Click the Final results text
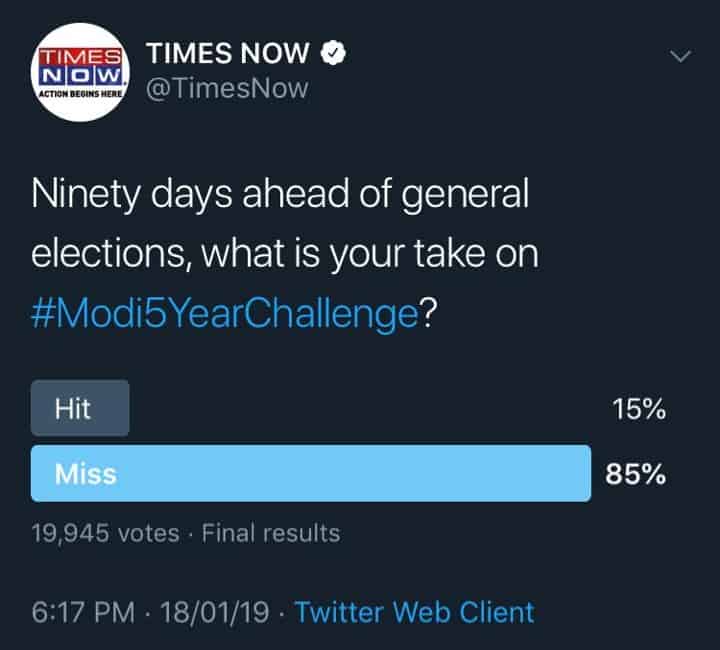This screenshot has width=720, height=650. click(271, 533)
